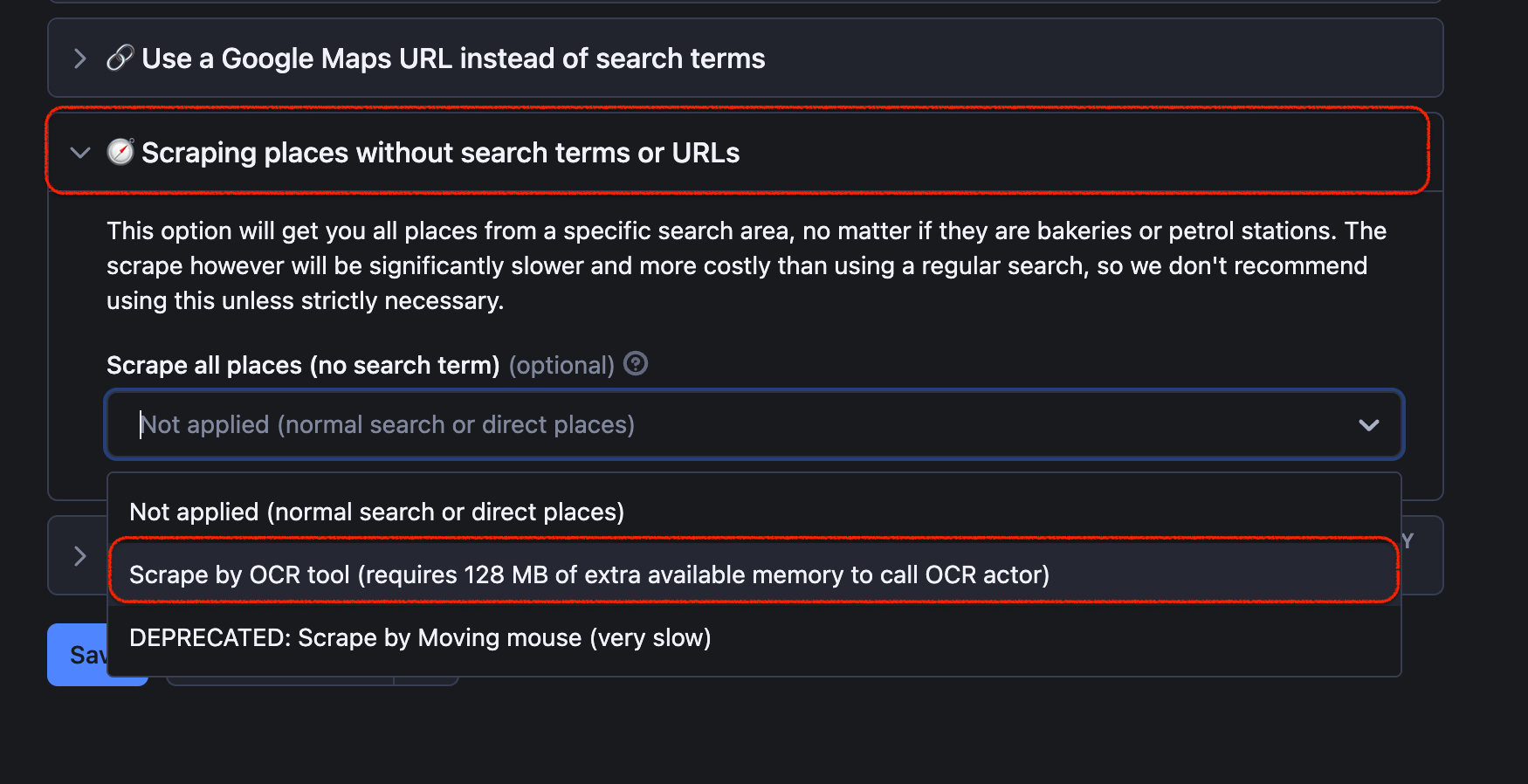Click the chevron next to Google Maps URL section

pyautogui.click(x=79, y=58)
